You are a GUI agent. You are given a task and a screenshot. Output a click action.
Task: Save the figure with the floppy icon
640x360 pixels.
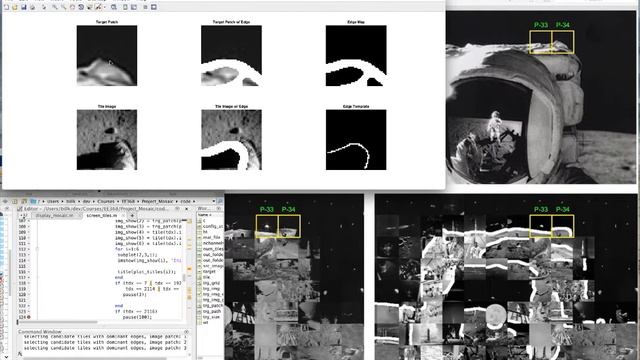point(24,7)
